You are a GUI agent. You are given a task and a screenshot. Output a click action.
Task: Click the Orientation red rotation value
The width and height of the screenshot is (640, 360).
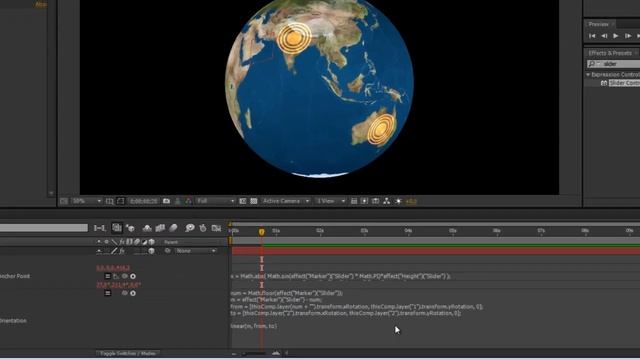(119, 284)
